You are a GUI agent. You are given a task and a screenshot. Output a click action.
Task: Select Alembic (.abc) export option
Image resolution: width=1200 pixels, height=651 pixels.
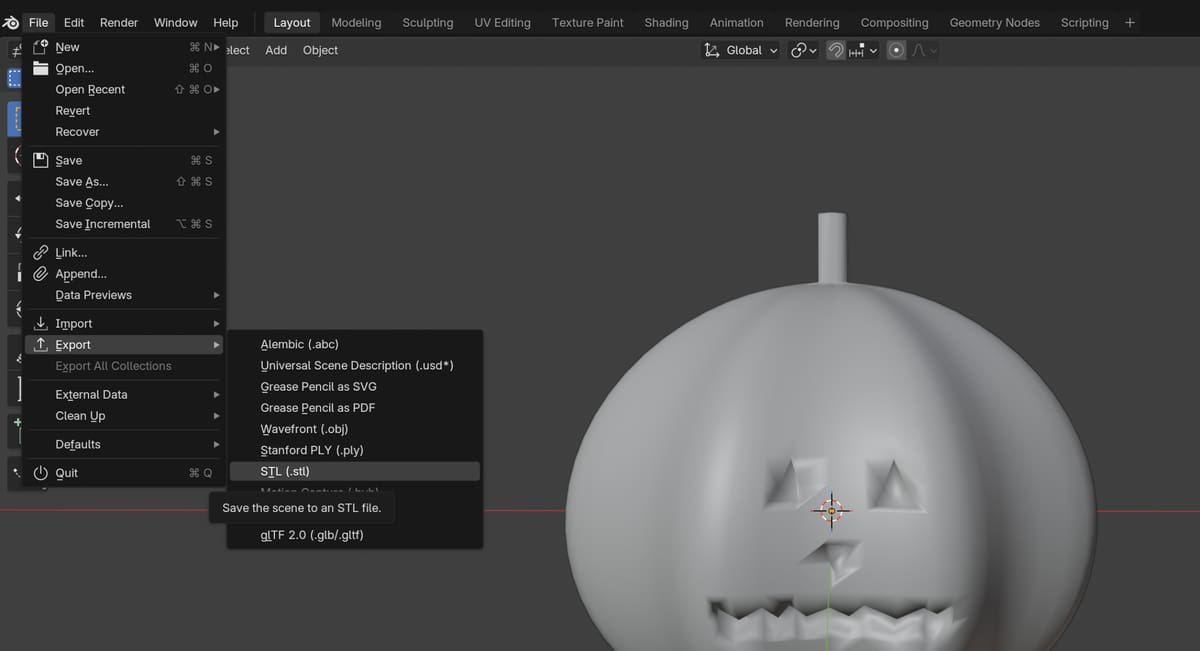coord(355,344)
